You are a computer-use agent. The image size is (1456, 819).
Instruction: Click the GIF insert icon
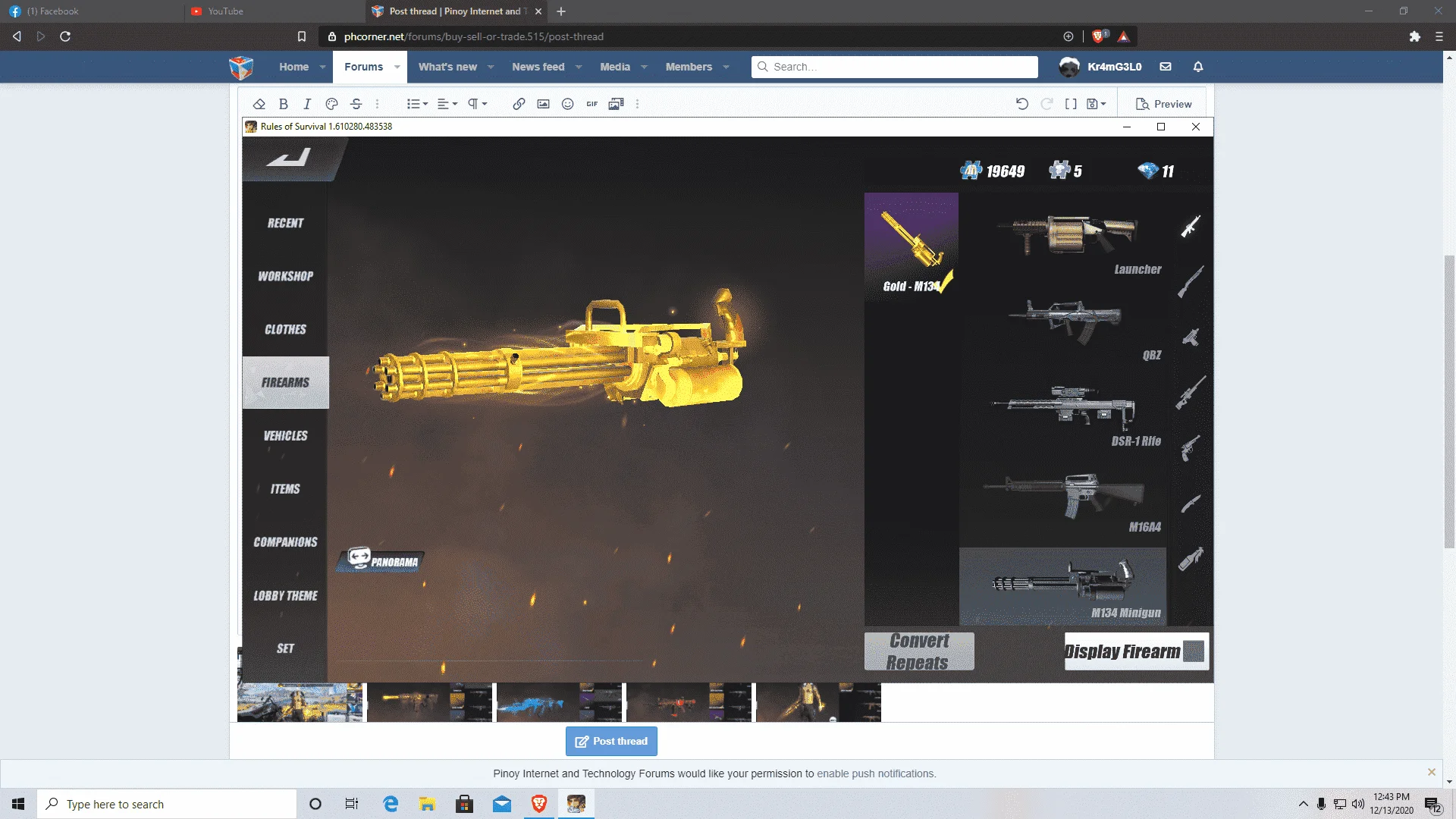point(591,104)
